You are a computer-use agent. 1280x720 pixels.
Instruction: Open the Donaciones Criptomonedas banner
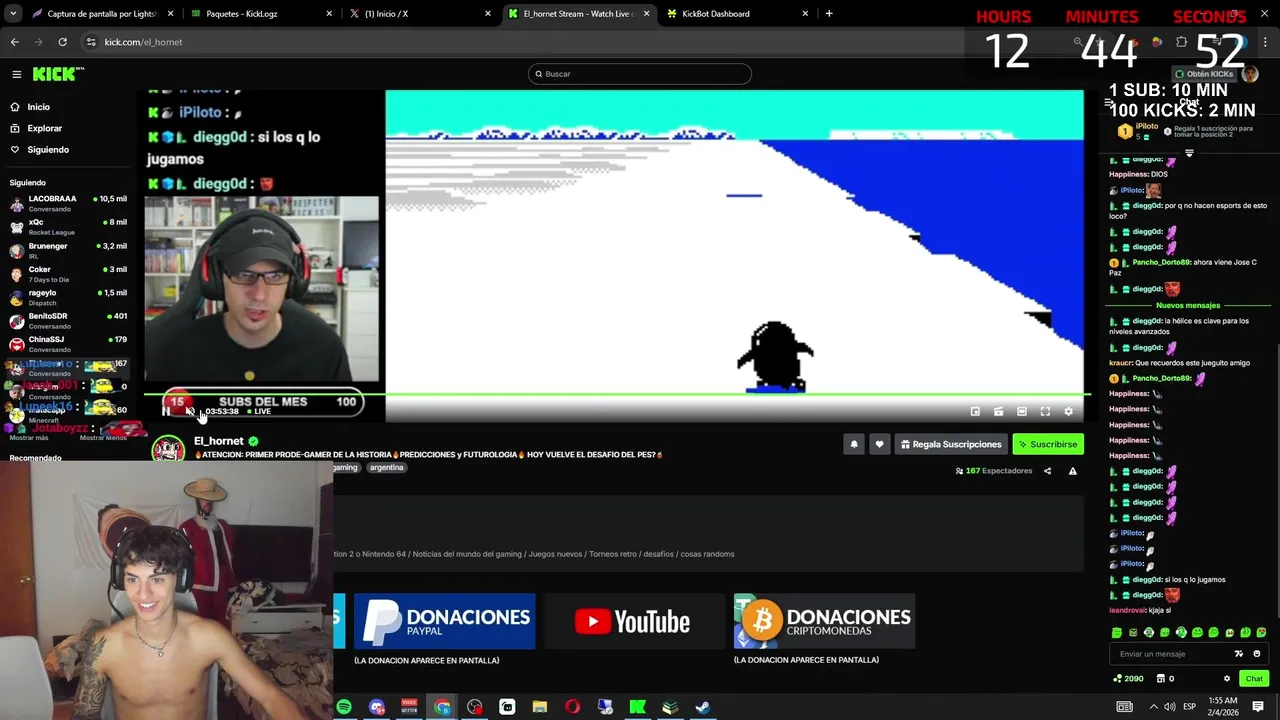point(824,621)
